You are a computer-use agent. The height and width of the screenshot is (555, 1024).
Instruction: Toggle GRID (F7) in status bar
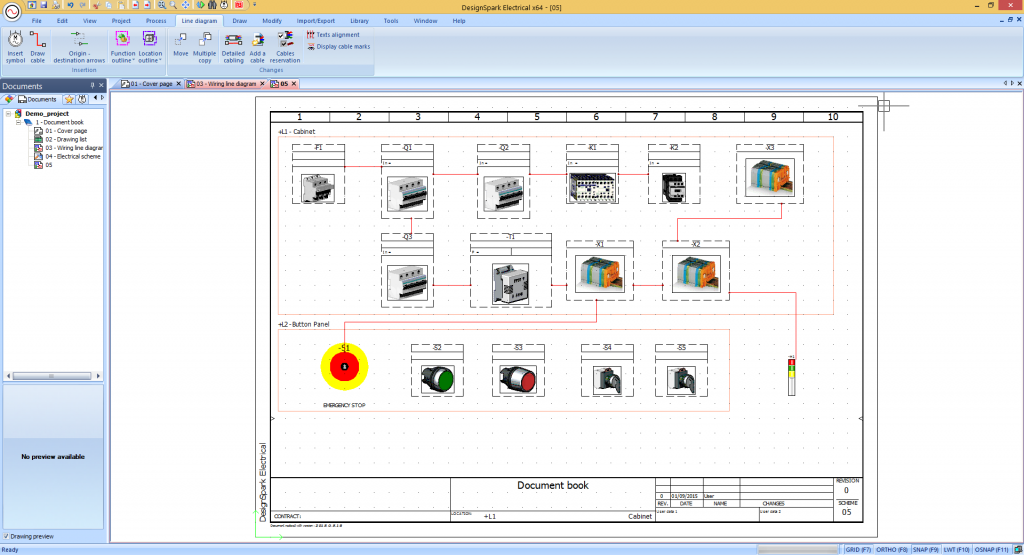858,549
